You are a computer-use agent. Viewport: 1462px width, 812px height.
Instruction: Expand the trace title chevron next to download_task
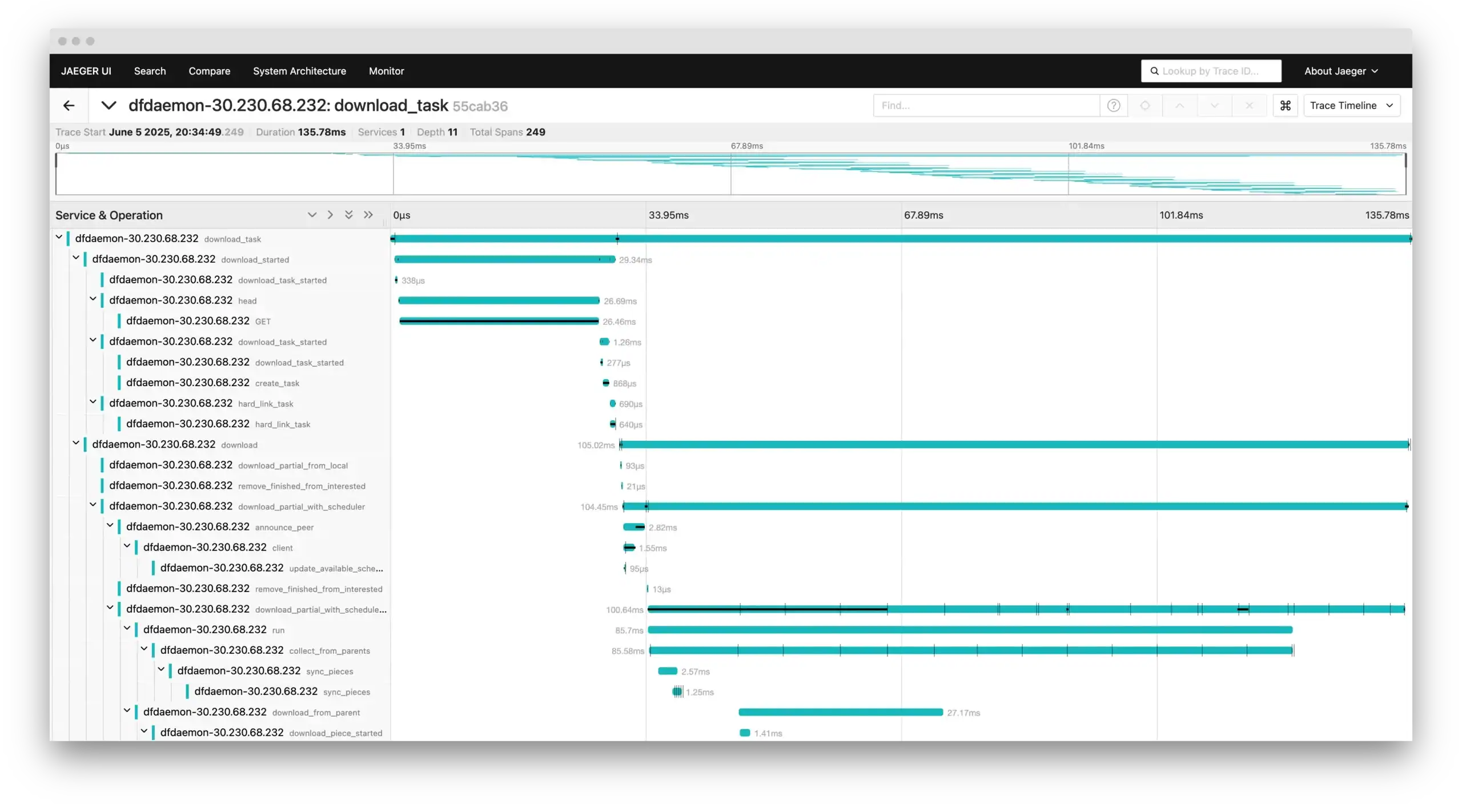pyautogui.click(x=109, y=105)
